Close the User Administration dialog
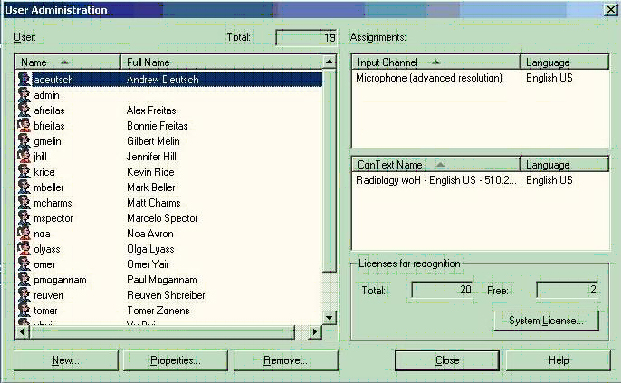Image resolution: width=621 pixels, height=383 pixels. [x=447, y=360]
